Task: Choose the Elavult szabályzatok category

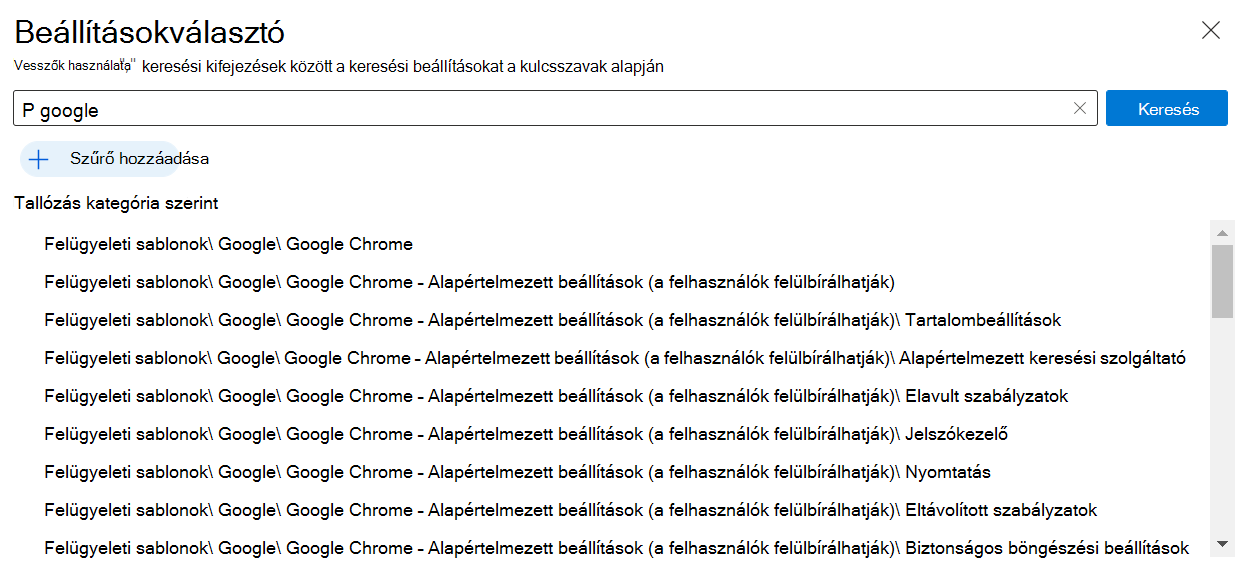Action: [x=556, y=396]
